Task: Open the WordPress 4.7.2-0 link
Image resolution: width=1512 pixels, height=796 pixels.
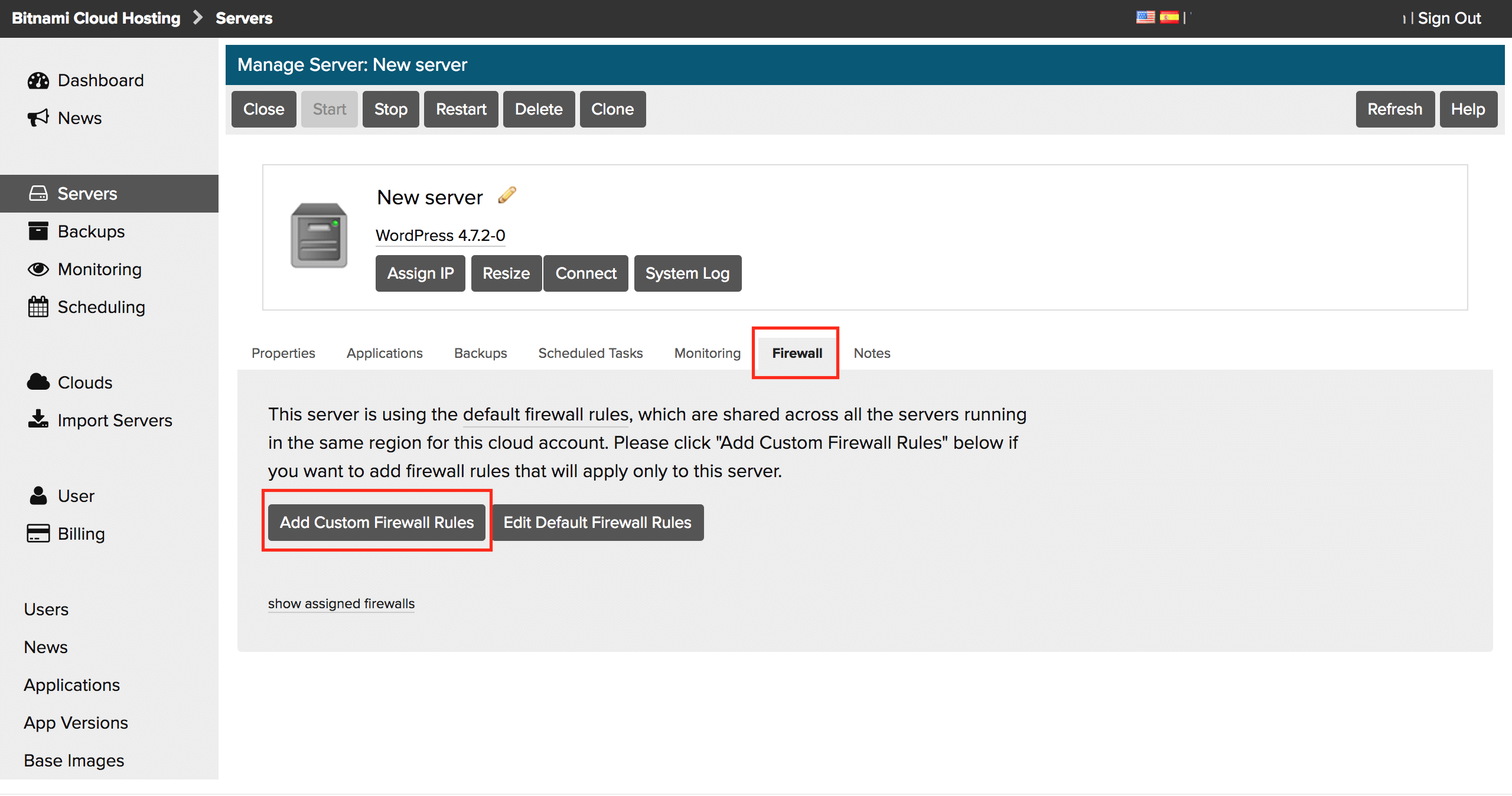Action: click(x=441, y=236)
